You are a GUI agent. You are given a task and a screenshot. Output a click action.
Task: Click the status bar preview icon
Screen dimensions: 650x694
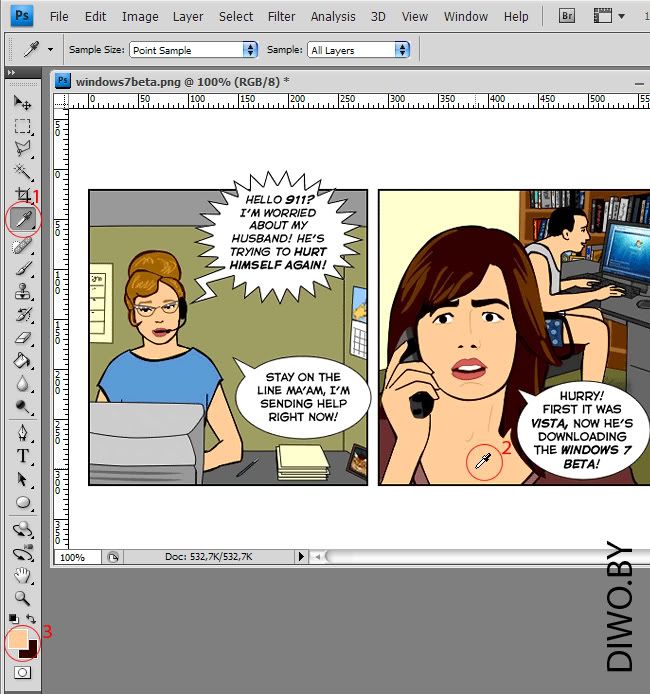click(x=113, y=557)
